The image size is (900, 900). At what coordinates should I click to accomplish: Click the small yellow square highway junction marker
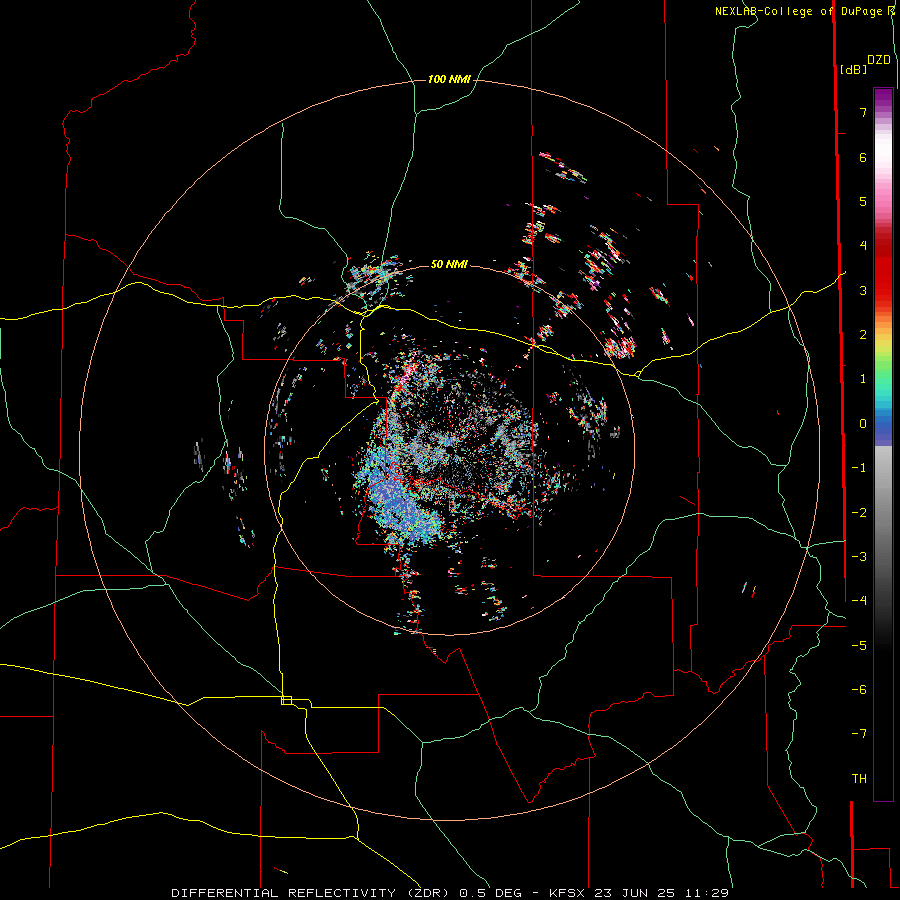pos(286,700)
